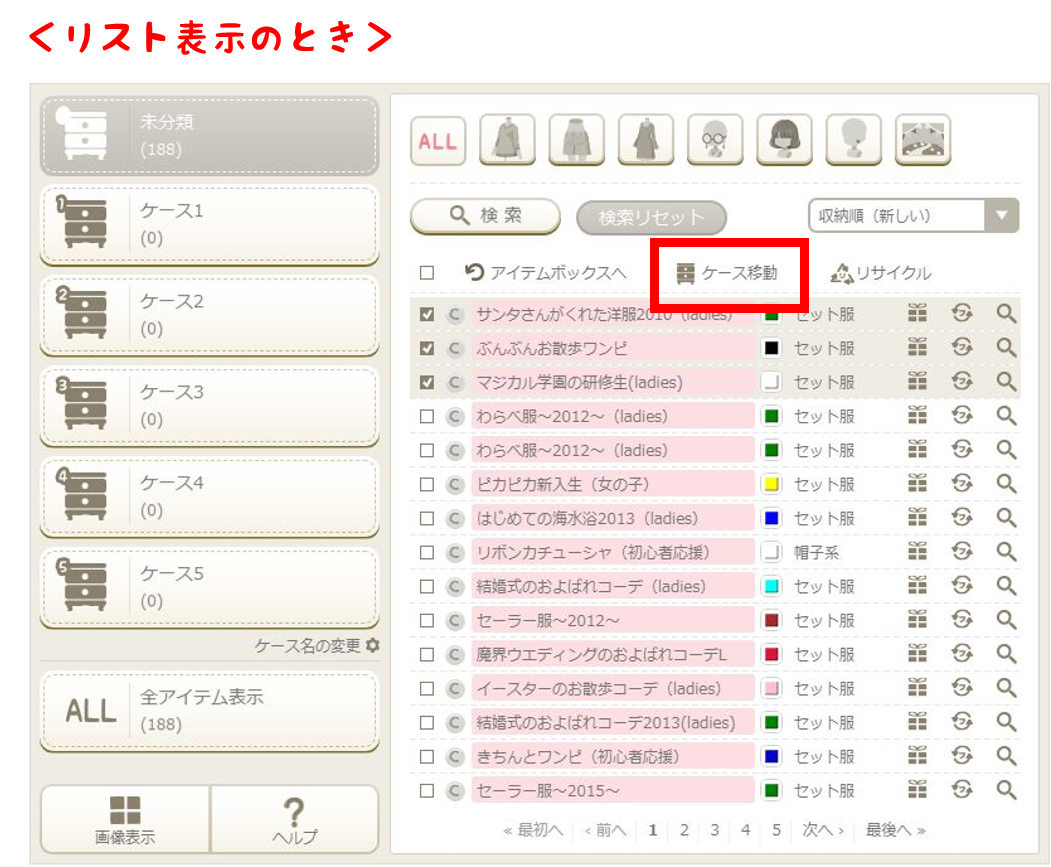The height and width of the screenshot is (867, 1051).
Task: Uncheck the サンタさんがくれた洋服2010 checkbox
Action: click(x=427, y=314)
